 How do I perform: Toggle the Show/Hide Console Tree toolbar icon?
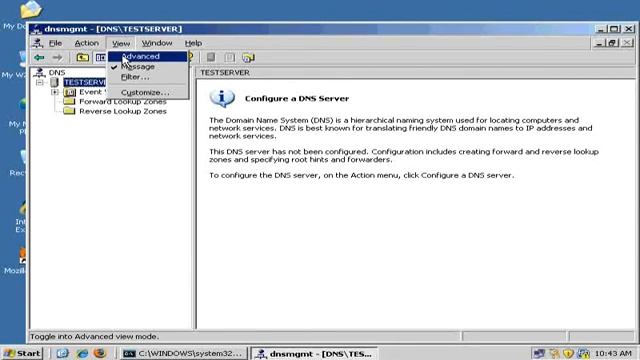[x=100, y=58]
